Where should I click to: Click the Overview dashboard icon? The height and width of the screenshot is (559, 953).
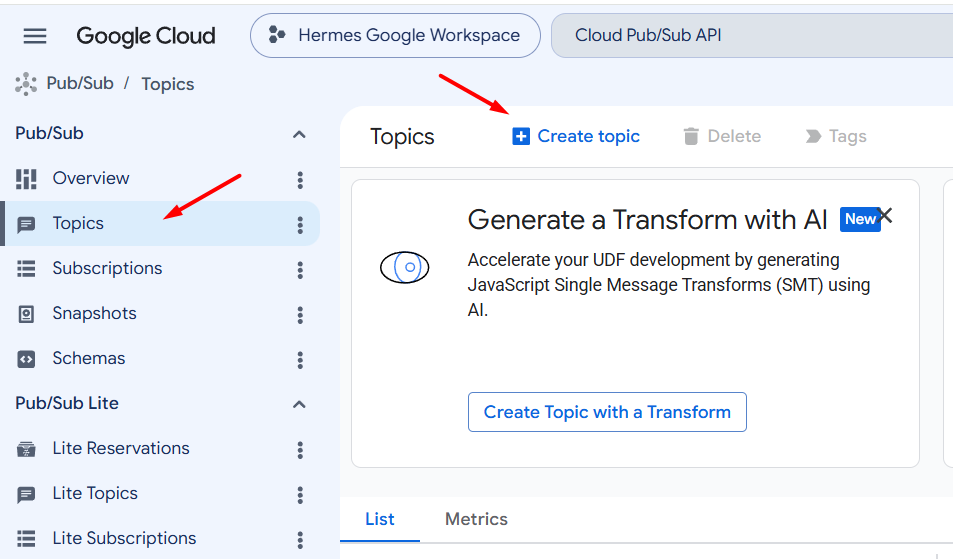26,179
